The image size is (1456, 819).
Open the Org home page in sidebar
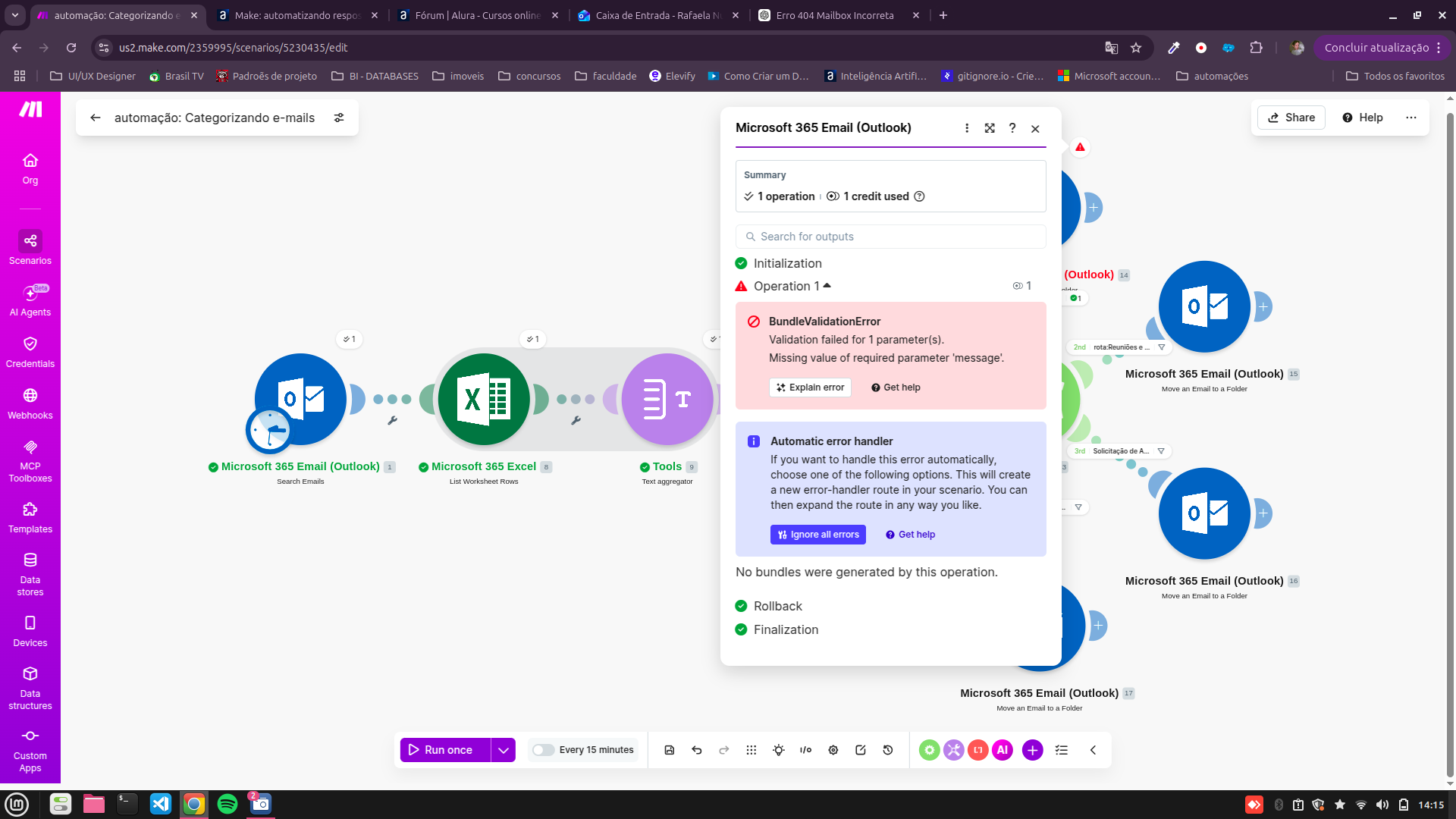pyautogui.click(x=30, y=169)
